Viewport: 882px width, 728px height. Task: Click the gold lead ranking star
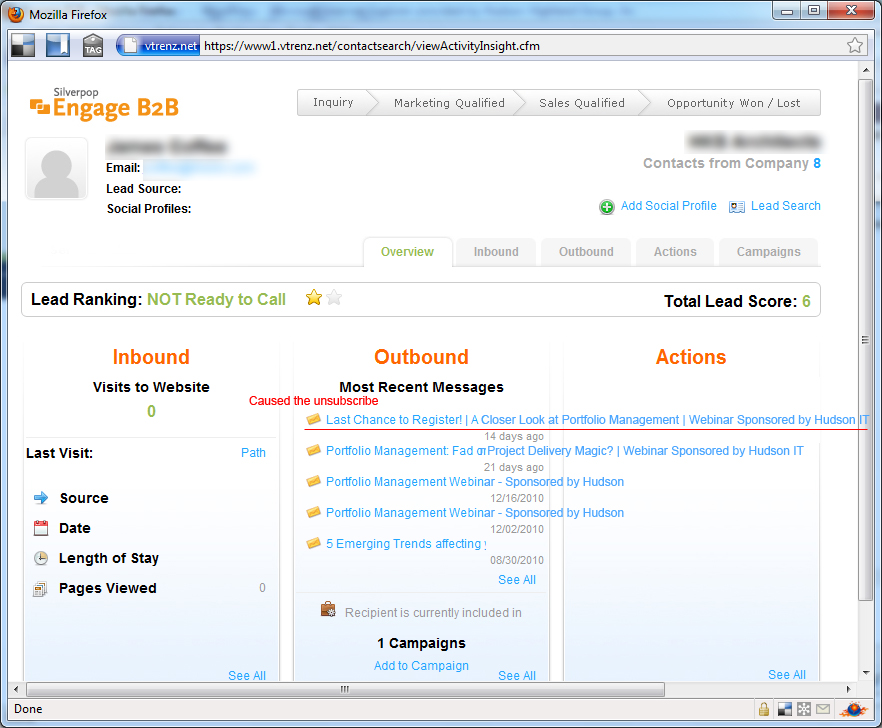click(x=313, y=298)
